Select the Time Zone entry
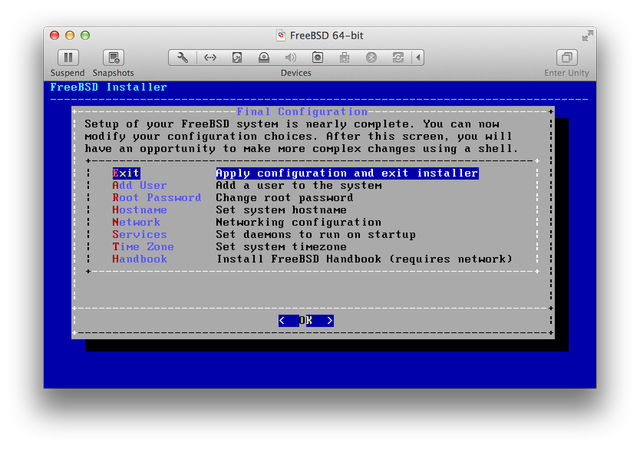The width and height of the screenshot is (640, 449). pyautogui.click(x=143, y=247)
